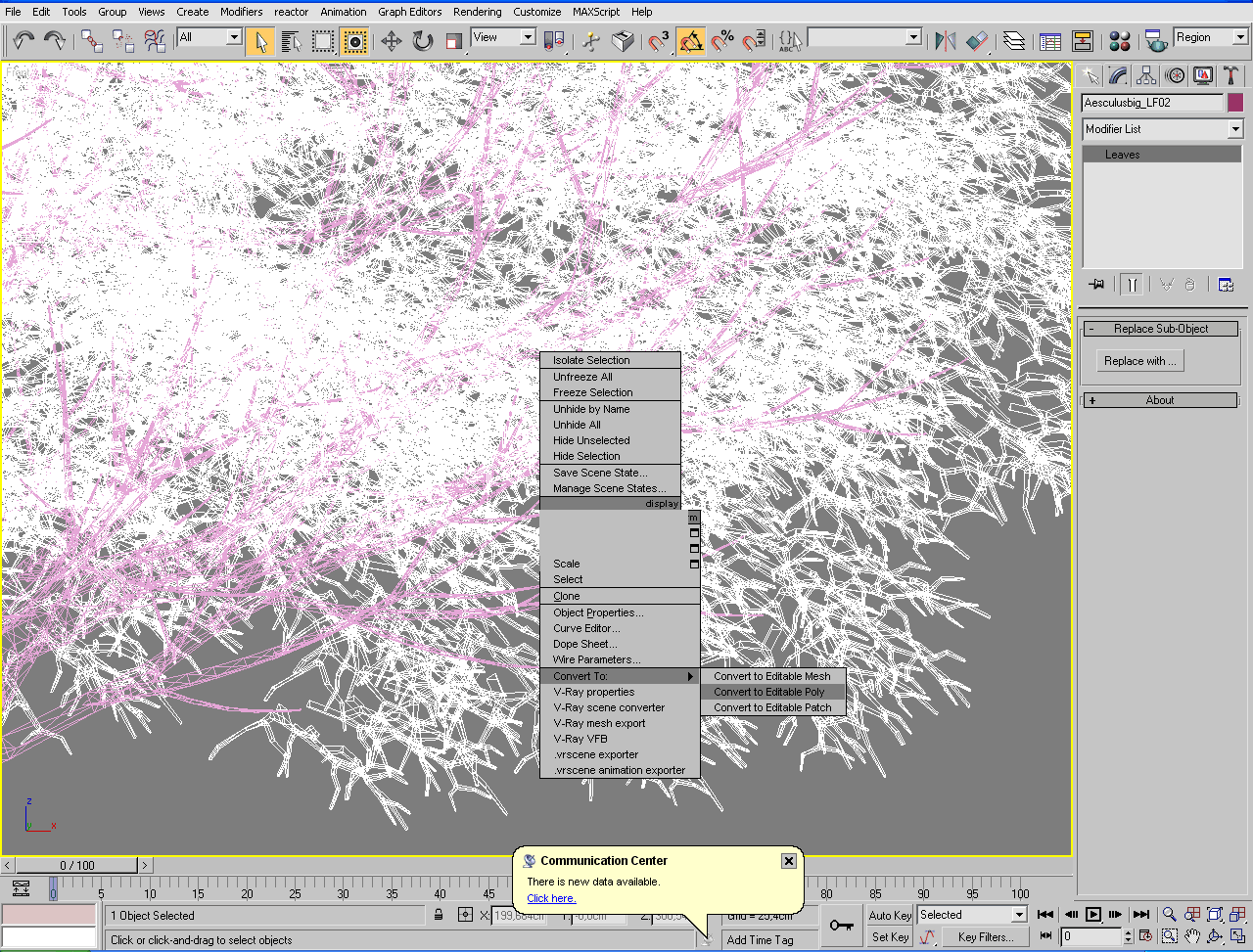Expand the About rollout

tap(1160, 400)
